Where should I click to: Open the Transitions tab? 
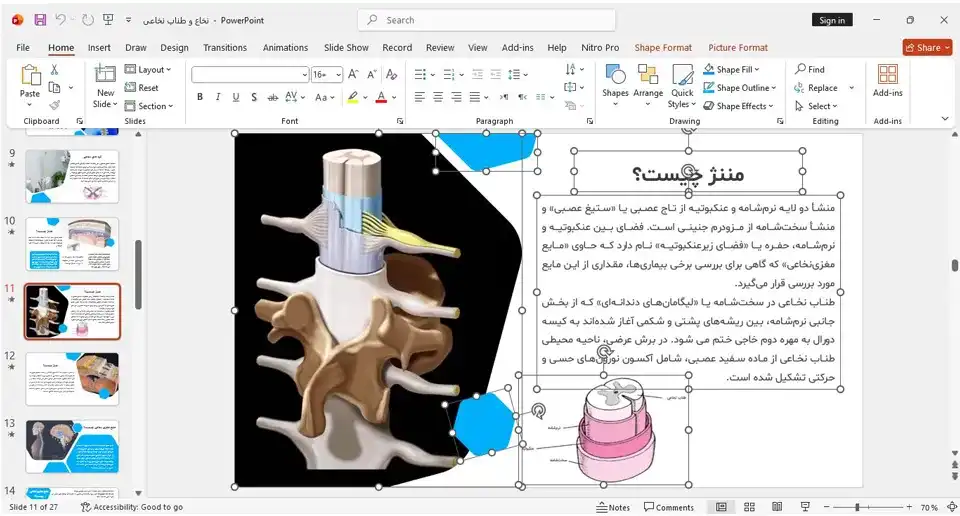tap(225, 48)
